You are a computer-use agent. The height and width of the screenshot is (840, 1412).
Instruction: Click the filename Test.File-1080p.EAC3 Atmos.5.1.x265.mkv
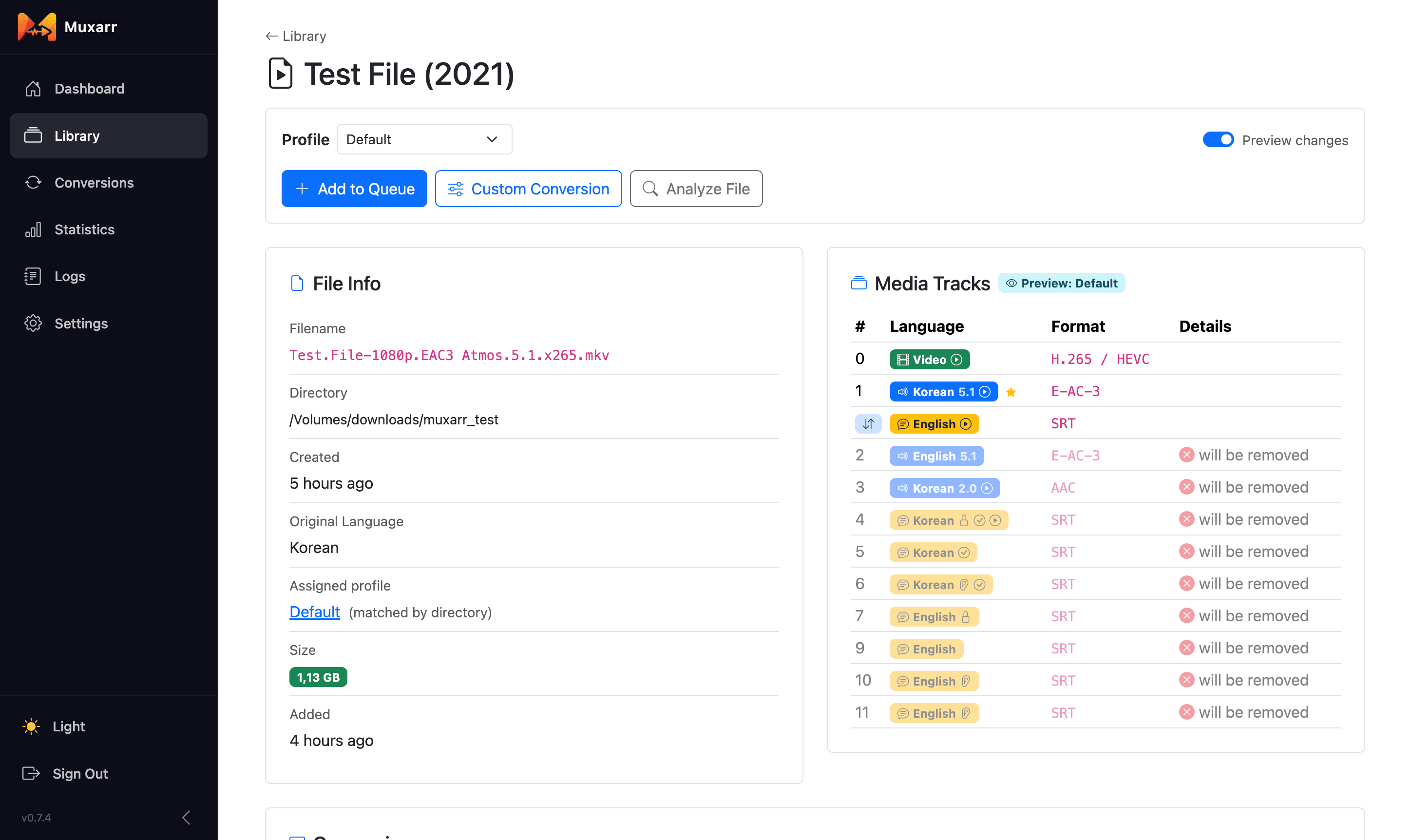[449, 356]
